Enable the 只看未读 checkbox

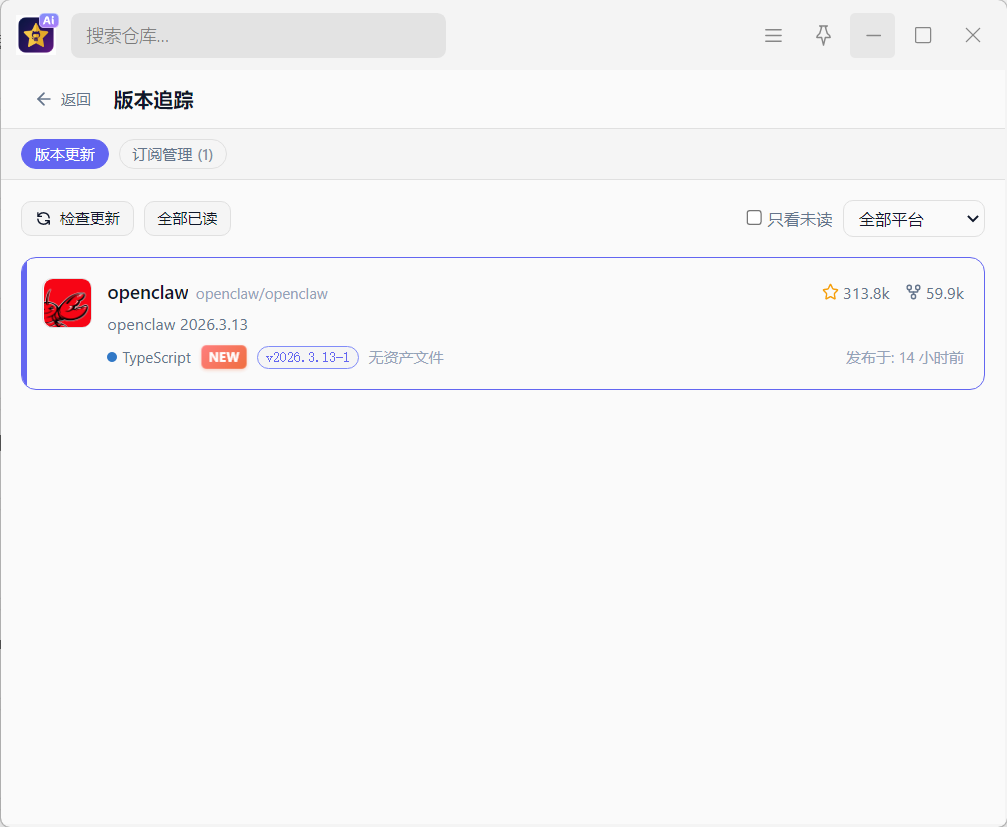point(754,218)
